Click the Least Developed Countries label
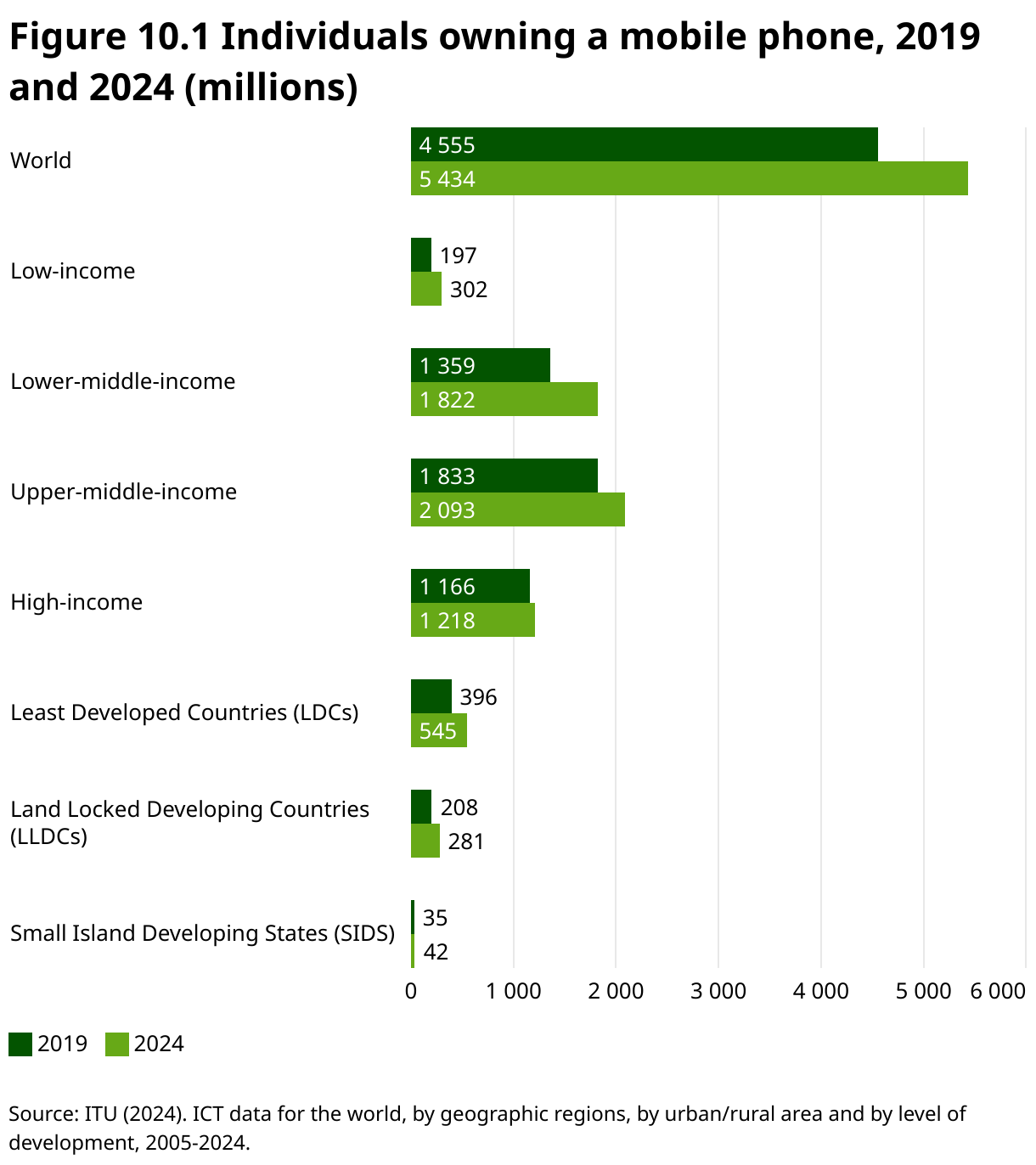Image resolution: width=1036 pixels, height=1165 pixels. (185, 712)
